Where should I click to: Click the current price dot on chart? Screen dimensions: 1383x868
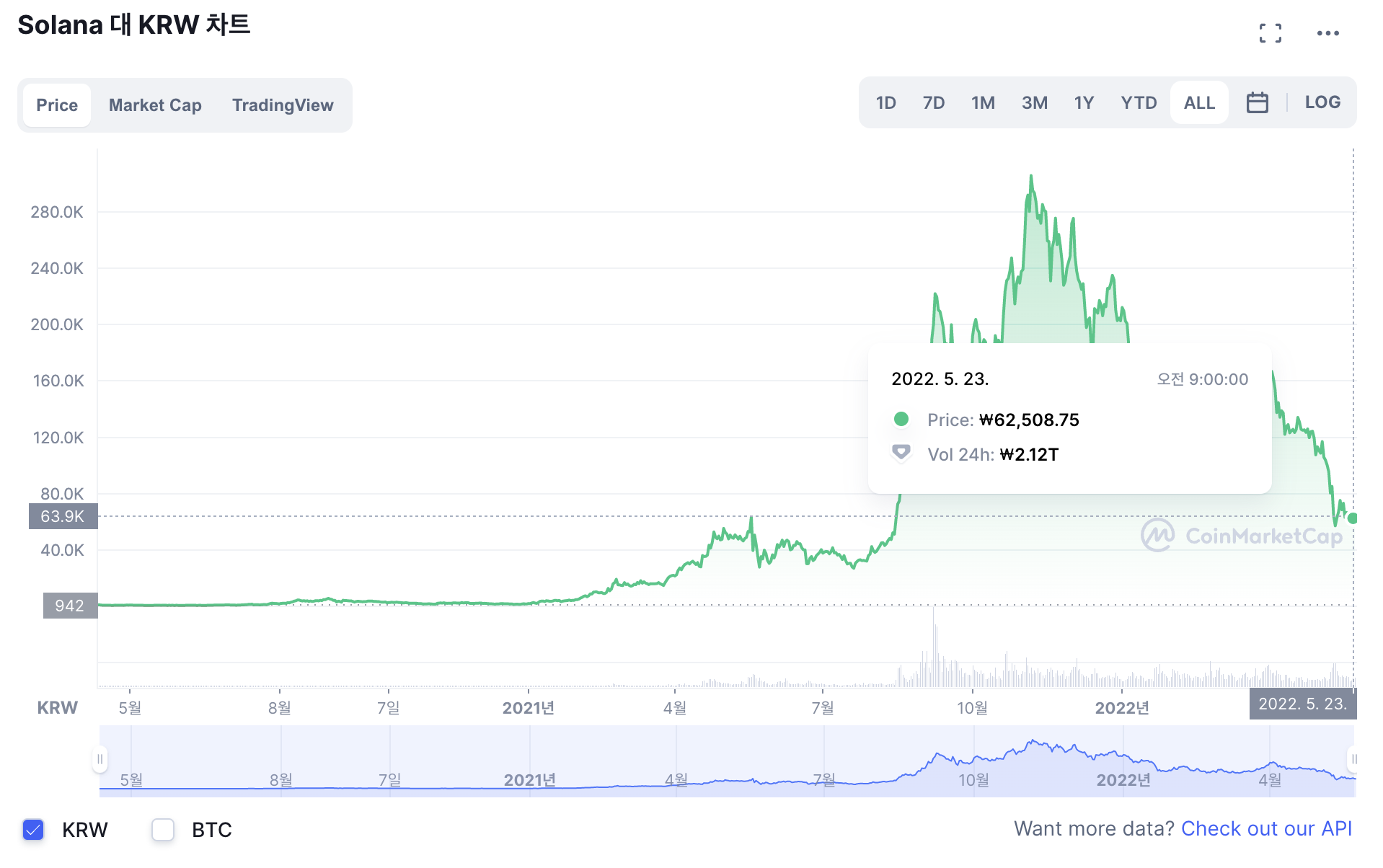coord(1353,518)
